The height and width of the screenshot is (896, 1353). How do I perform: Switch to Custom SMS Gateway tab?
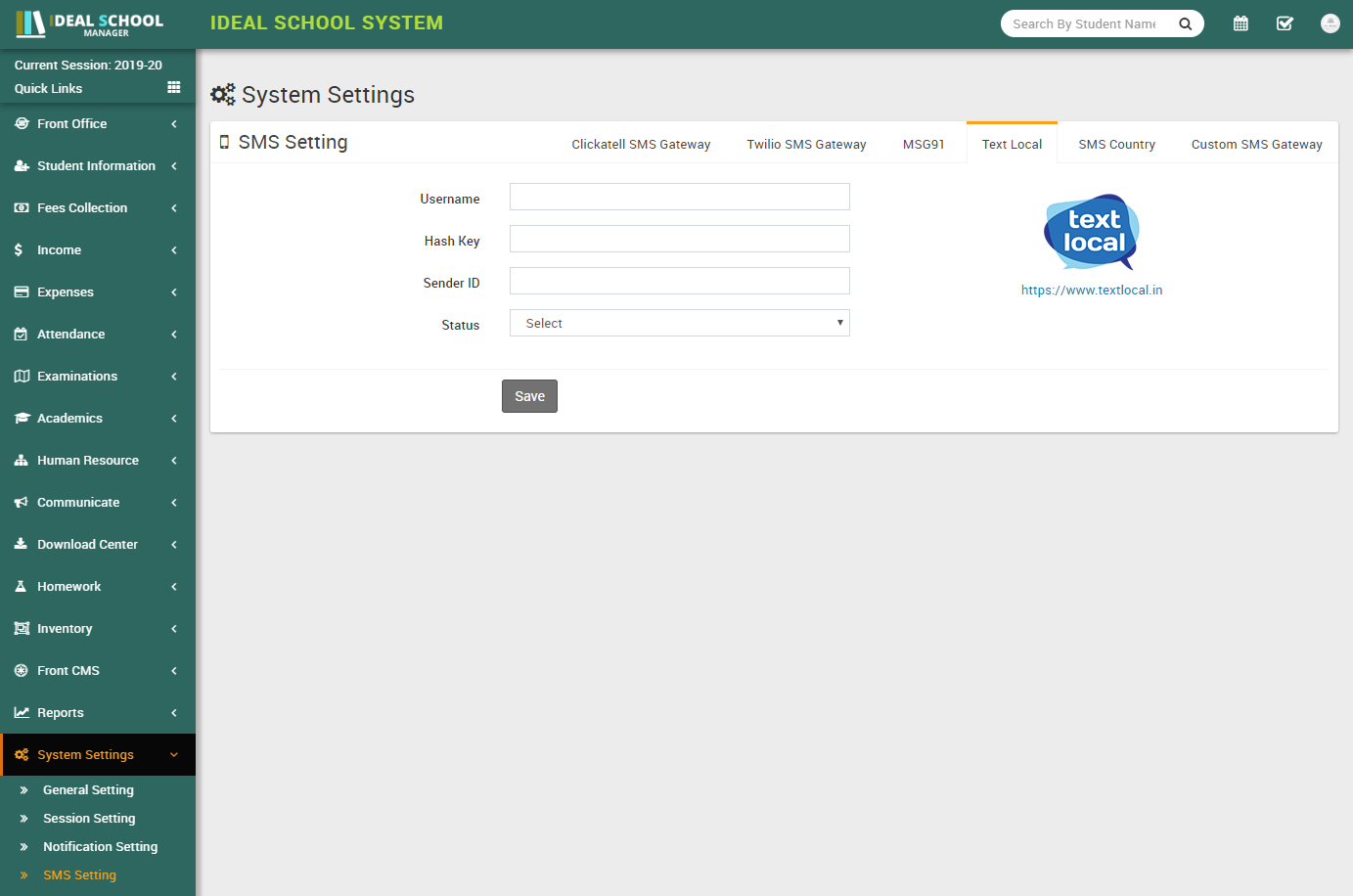pos(1256,144)
